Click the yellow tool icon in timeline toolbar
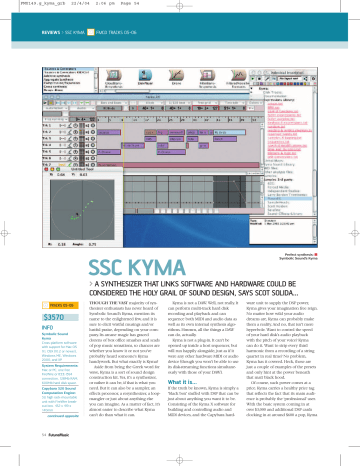360x466 pixels. (51, 103)
